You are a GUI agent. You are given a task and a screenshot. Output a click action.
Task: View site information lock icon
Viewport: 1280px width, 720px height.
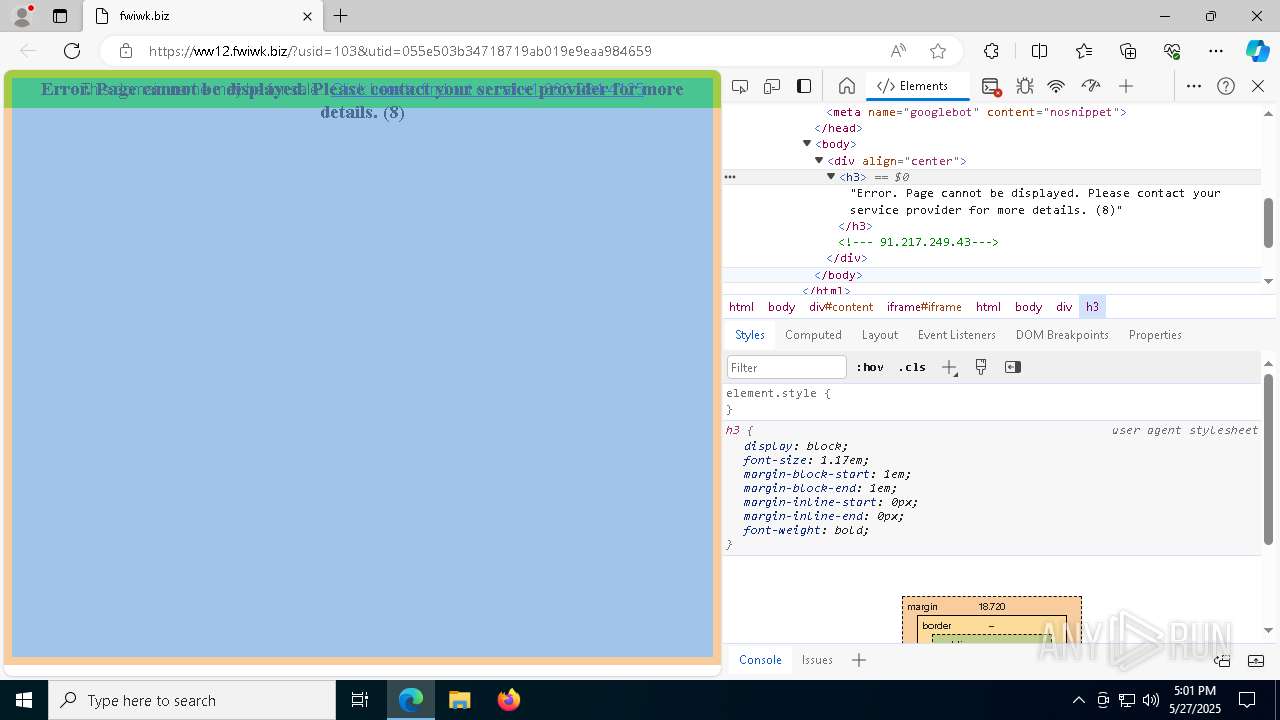coord(125,51)
